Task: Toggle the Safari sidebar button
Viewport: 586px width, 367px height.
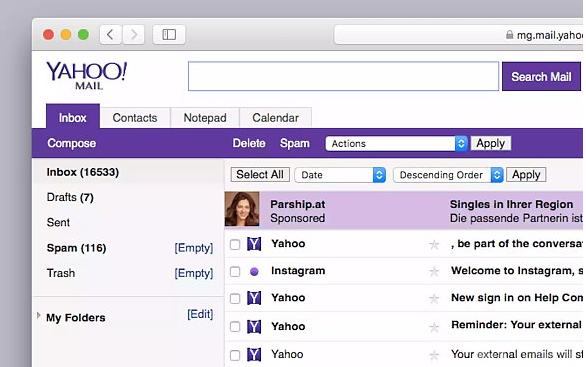Action: [169, 35]
